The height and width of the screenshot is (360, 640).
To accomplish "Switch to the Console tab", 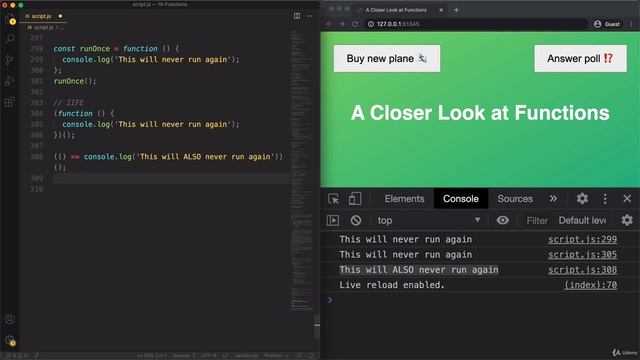I will tap(460, 199).
